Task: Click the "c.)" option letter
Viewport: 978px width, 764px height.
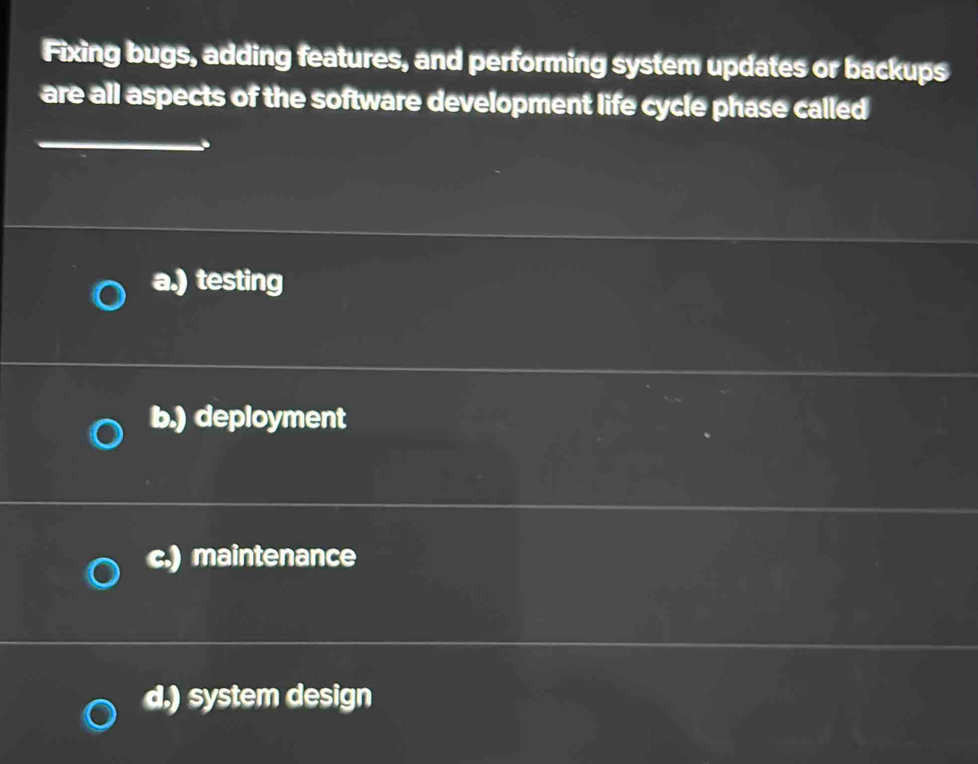Action: 165,557
